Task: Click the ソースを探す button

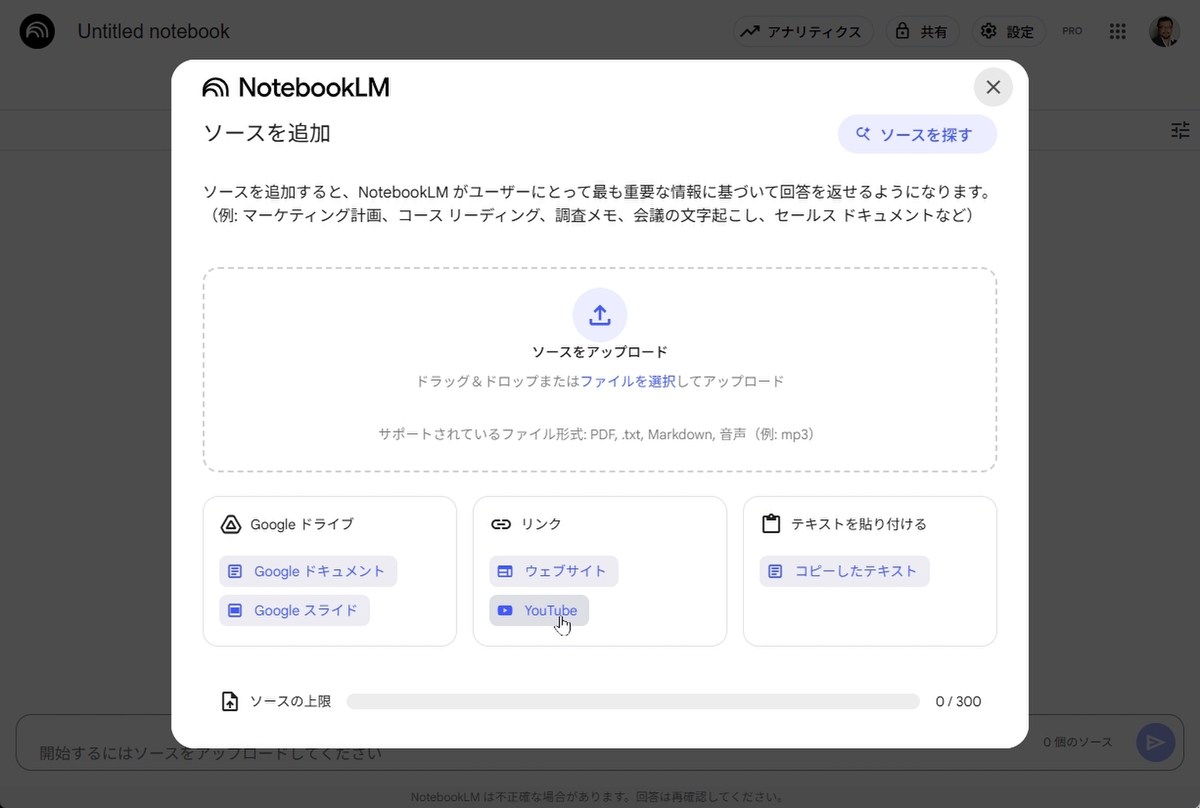Action: [x=917, y=134]
